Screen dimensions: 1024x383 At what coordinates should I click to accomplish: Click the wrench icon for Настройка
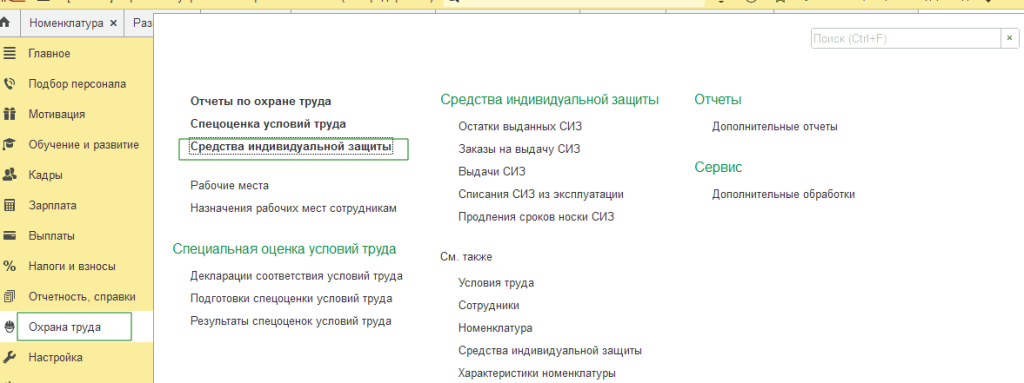coord(9,358)
